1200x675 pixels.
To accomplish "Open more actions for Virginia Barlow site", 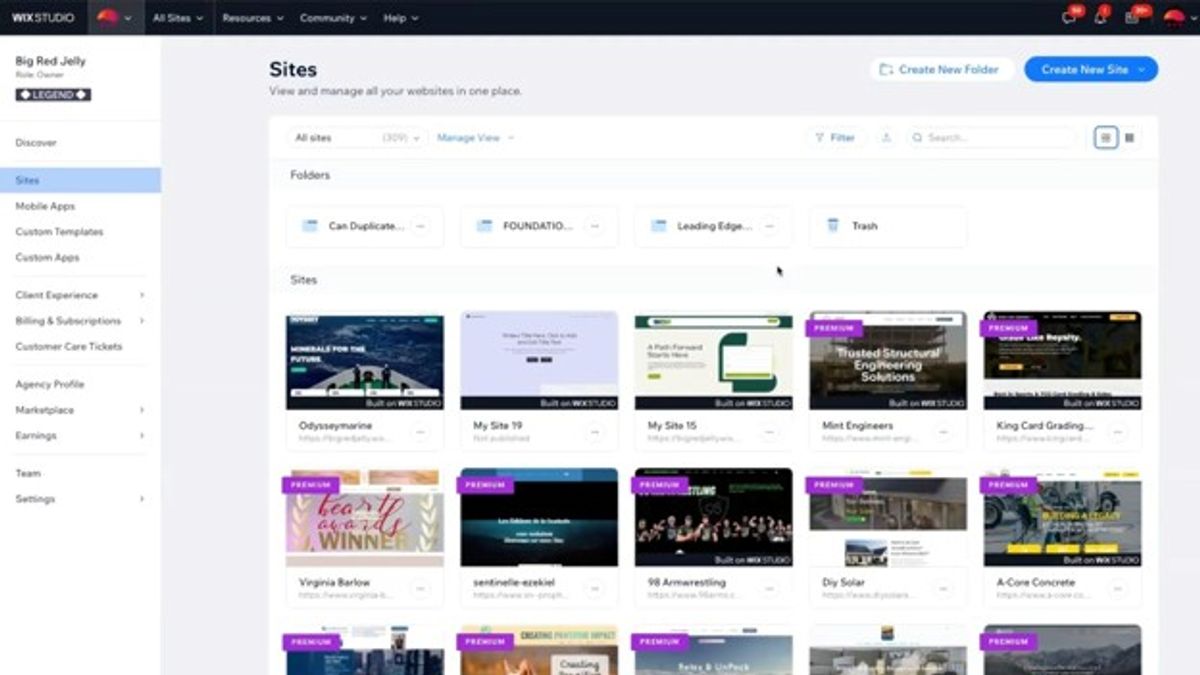I will tap(420, 589).
